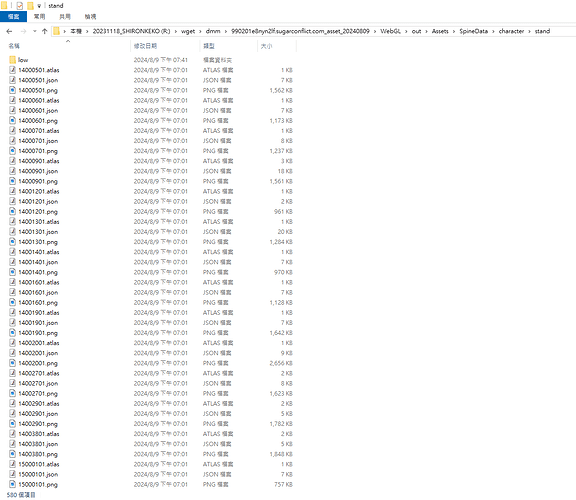Image resolution: width=576 pixels, height=500 pixels.
Task: Click the Up one level arrow
Action: [x=44, y=32]
